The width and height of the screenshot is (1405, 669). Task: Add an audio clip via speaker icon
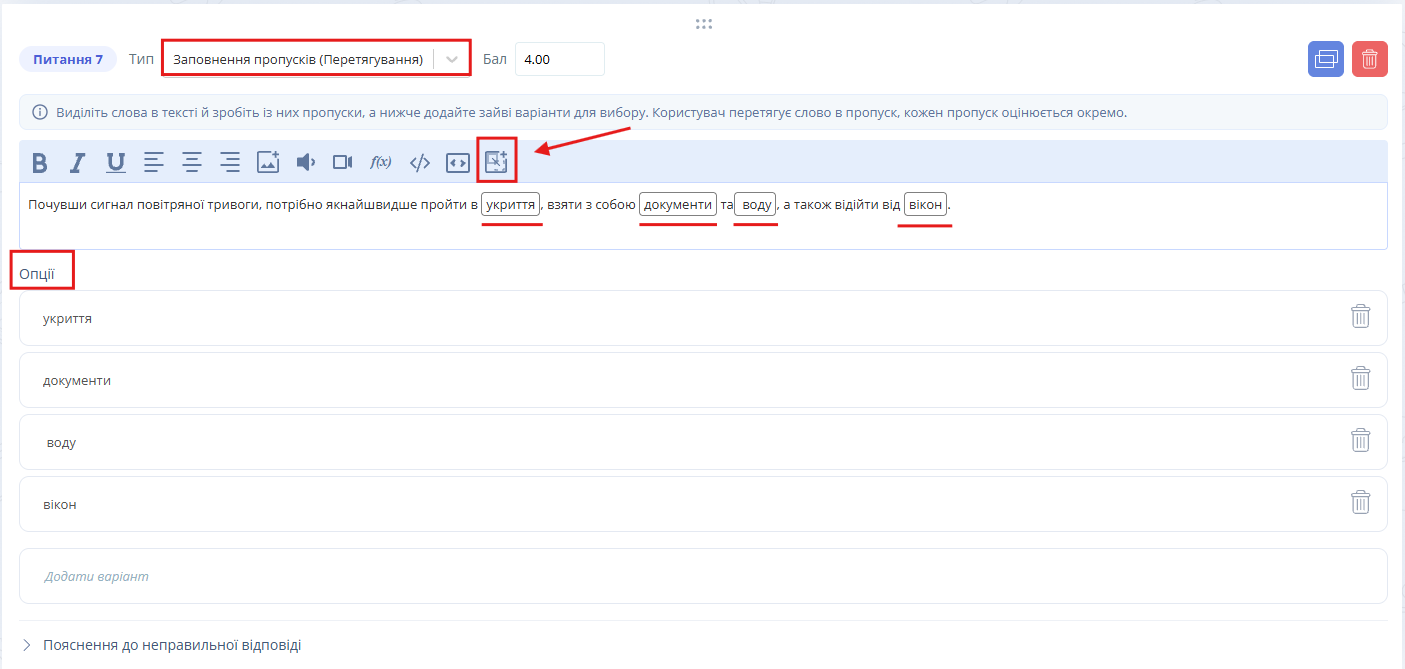coord(306,162)
